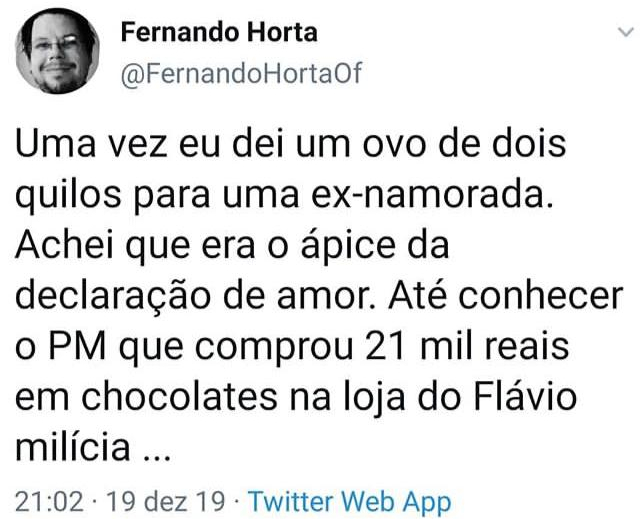Open the Twitter Web App source link

(349, 501)
